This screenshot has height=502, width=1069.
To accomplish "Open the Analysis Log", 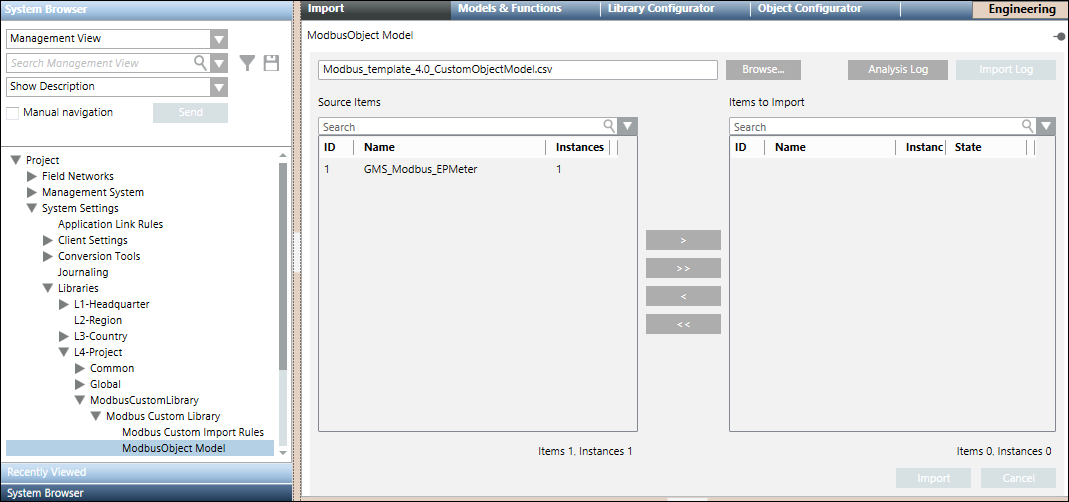I will [897, 70].
